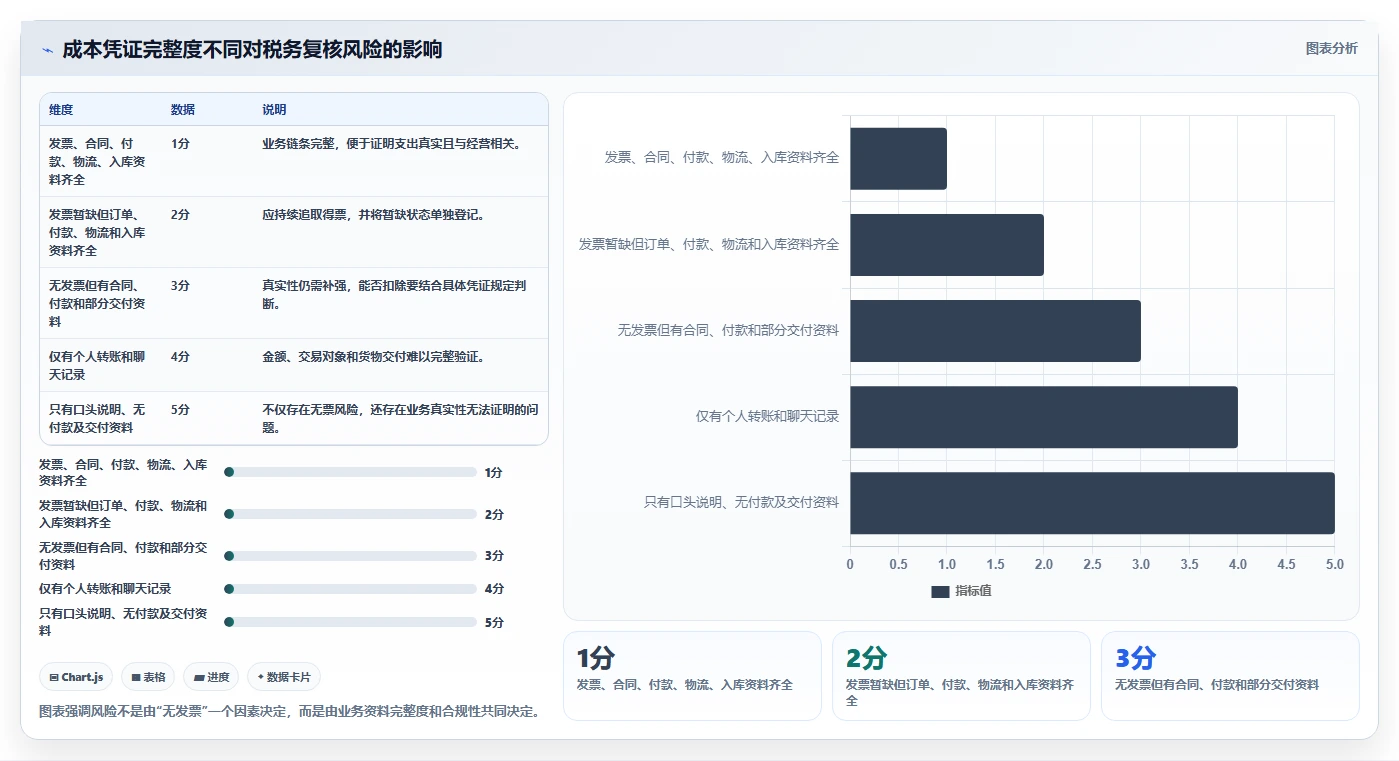Click table cell 不仅存在无票风险，还存在业务真实性无法证明的问题。
The height and width of the screenshot is (761, 1399).
coord(400,419)
